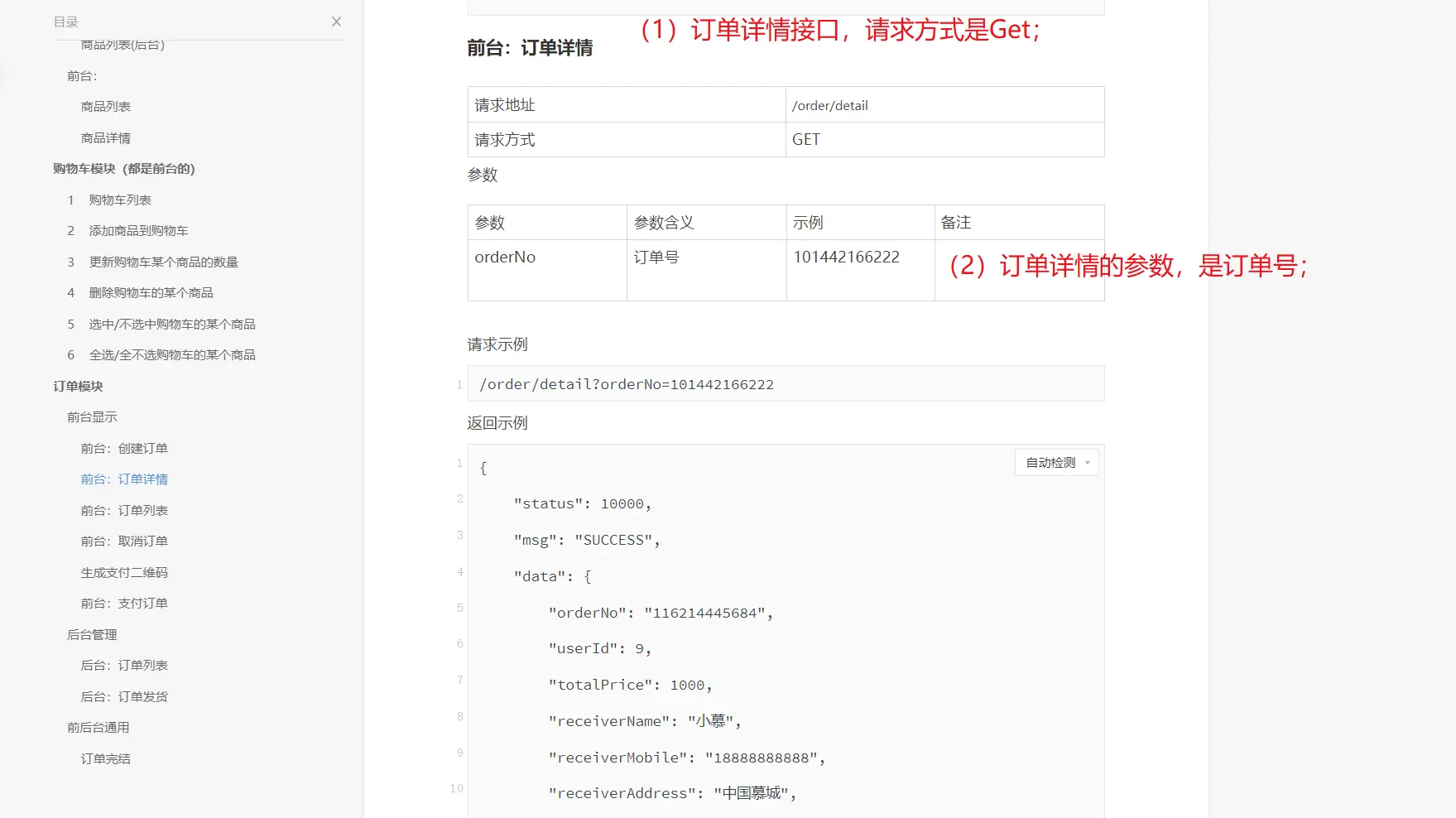
Task: Select 后台: 订单发货 entry
Action: coord(124,697)
